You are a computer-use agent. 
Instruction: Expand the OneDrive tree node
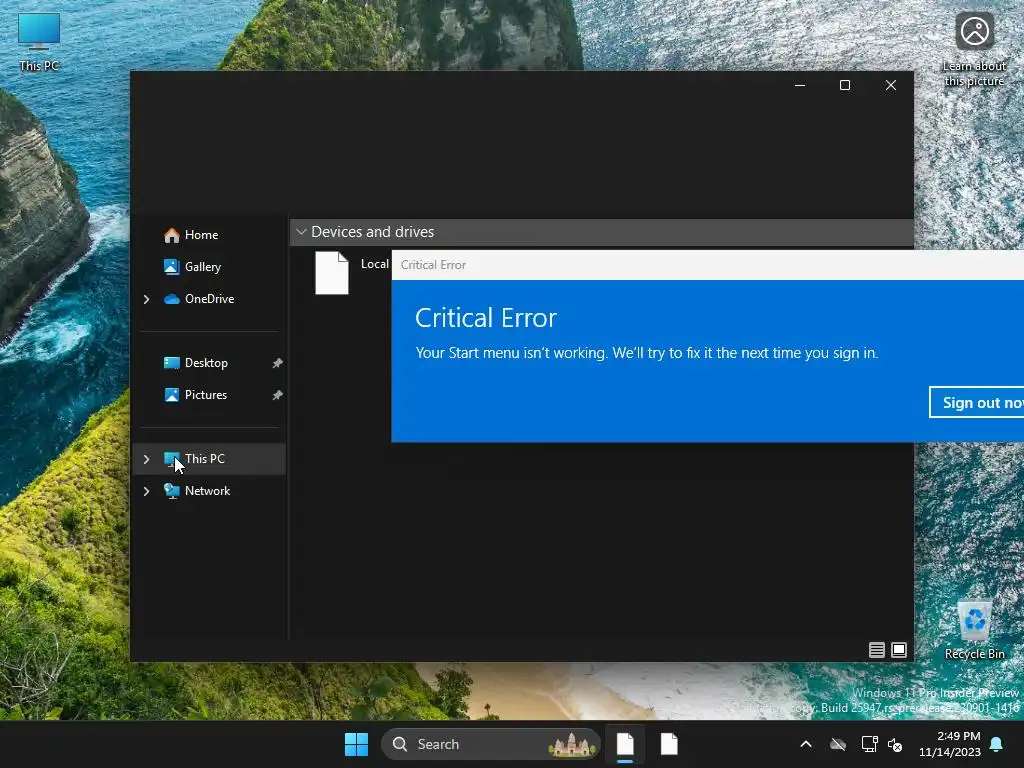coord(146,299)
